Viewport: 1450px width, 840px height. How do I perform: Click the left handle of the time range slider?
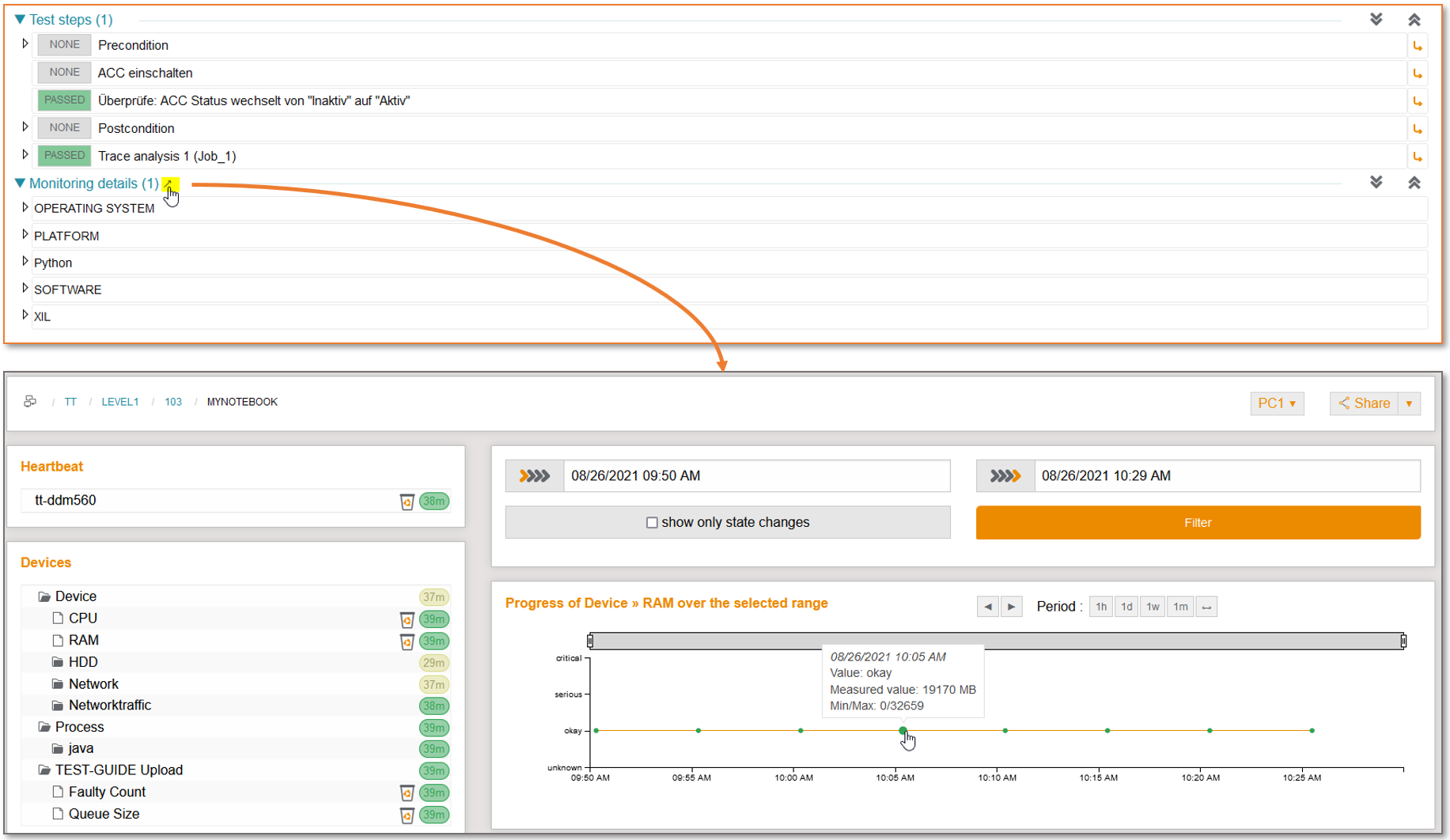coord(590,641)
